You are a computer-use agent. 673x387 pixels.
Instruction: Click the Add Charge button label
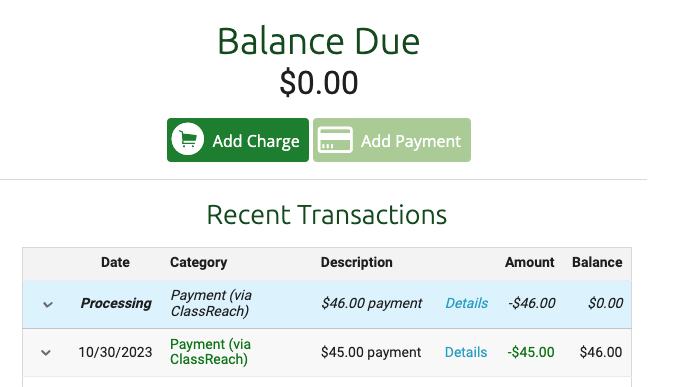[x=256, y=141]
